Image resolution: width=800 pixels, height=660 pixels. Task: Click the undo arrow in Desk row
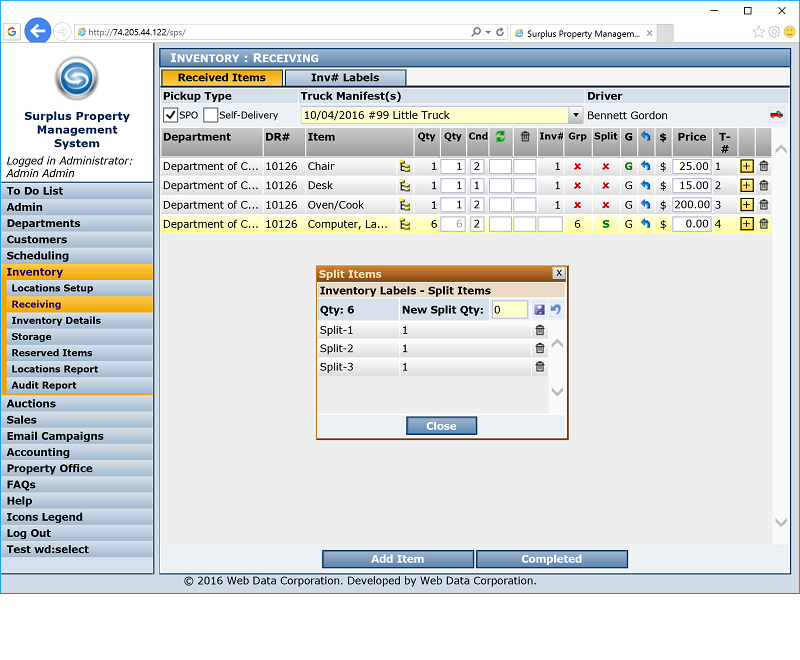[645, 185]
